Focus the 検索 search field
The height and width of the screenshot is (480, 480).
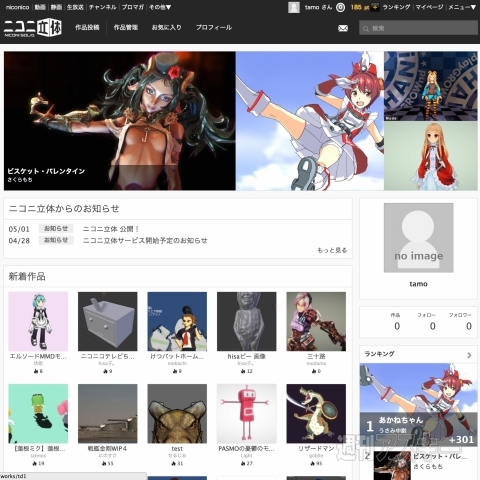[418, 28]
